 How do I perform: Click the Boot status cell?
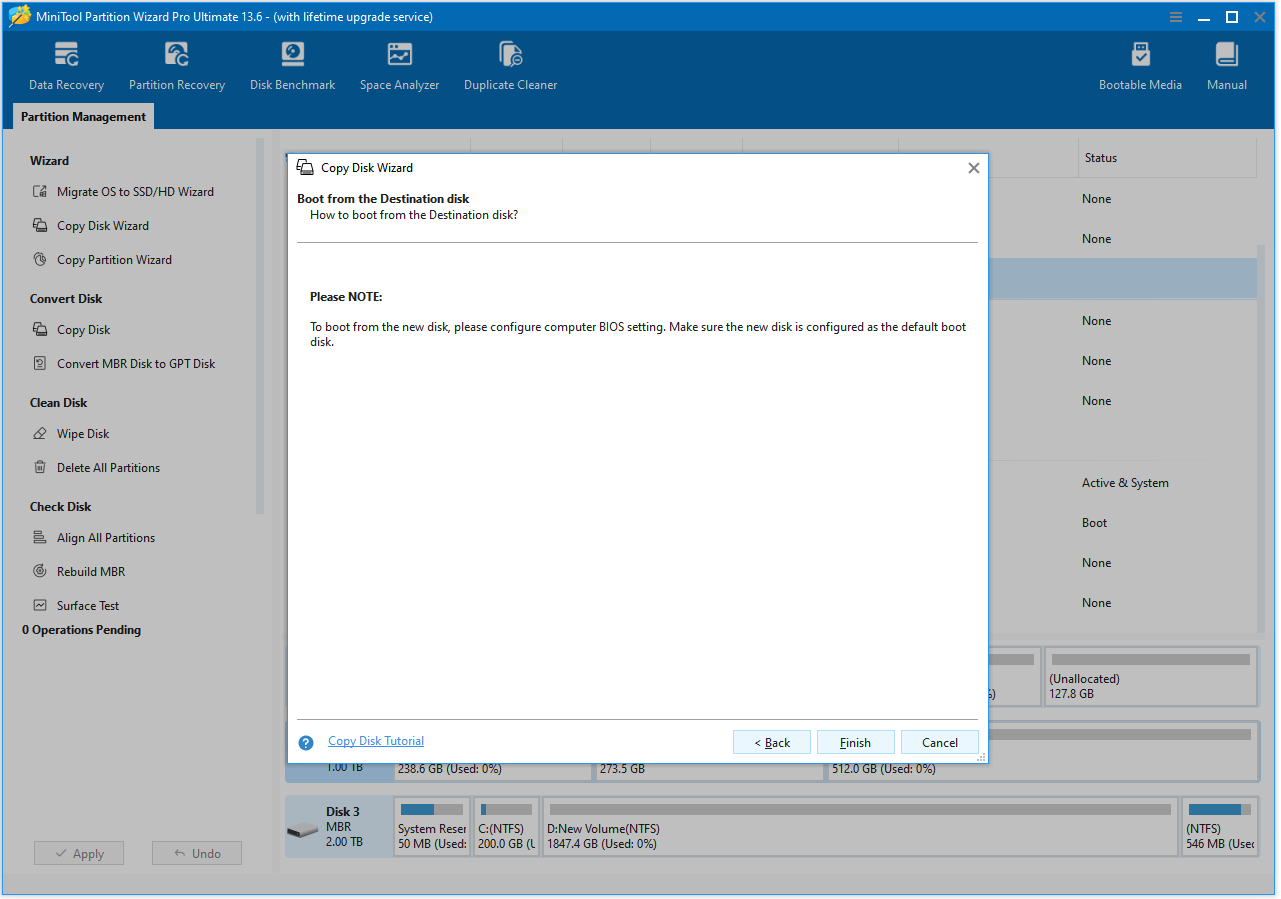[x=1094, y=523]
